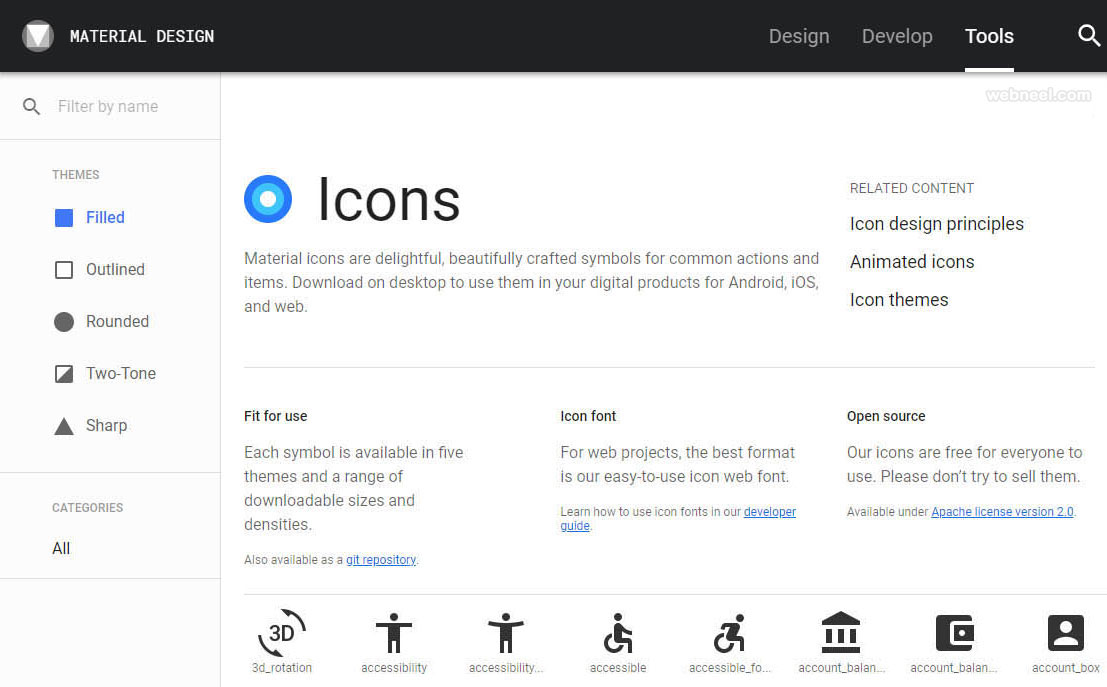Choose the Outlined theme label
The image size is (1107, 687).
pos(115,269)
